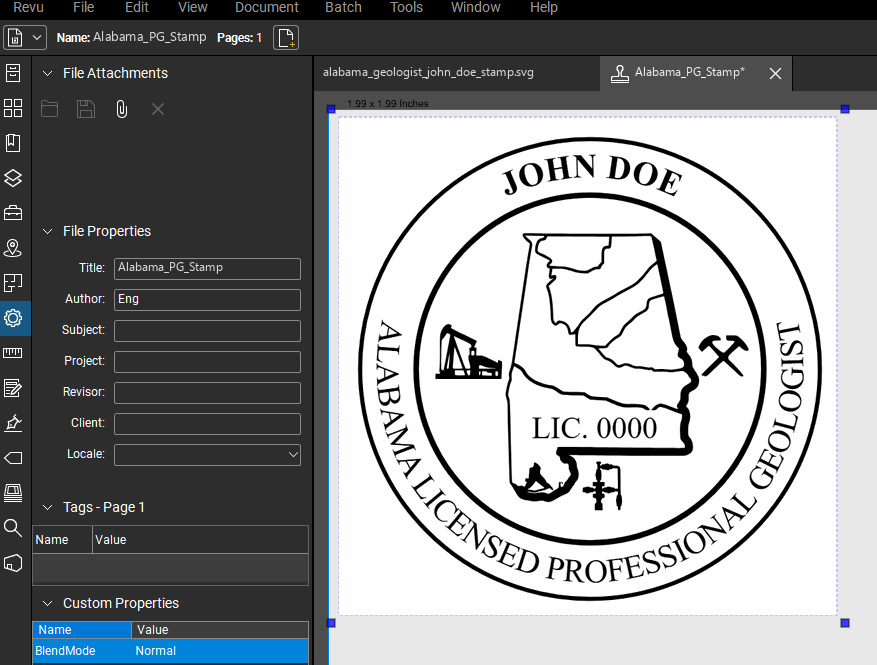Open the Forms panel icon
877x665 pixels.
(13, 388)
